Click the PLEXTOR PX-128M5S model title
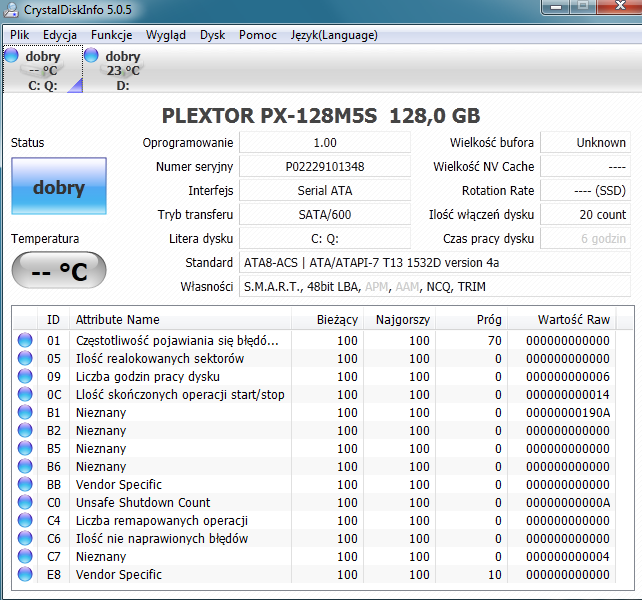 click(321, 115)
